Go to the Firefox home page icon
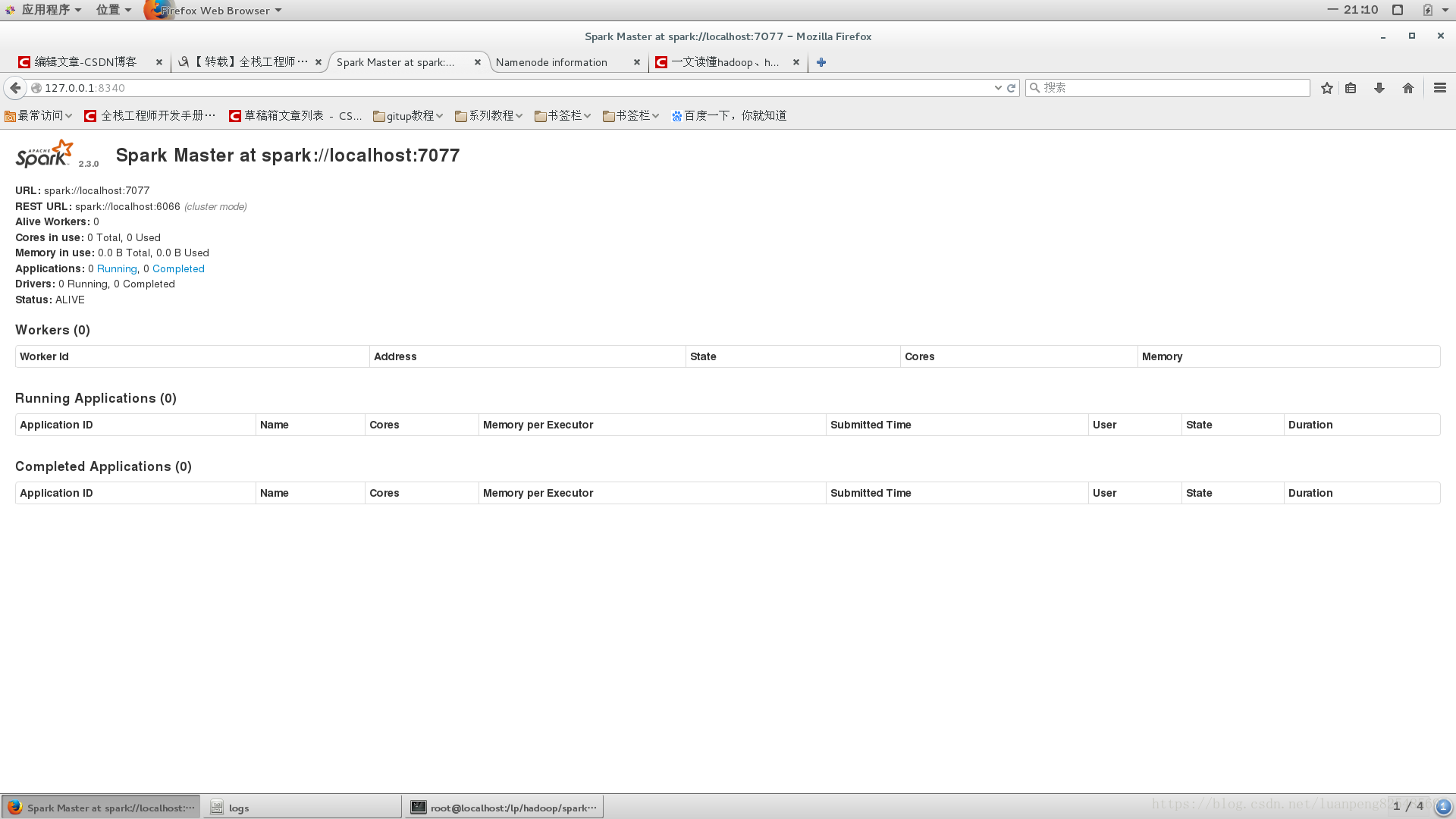Image resolution: width=1456 pixels, height=819 pixels. (x=1408, y=88)
